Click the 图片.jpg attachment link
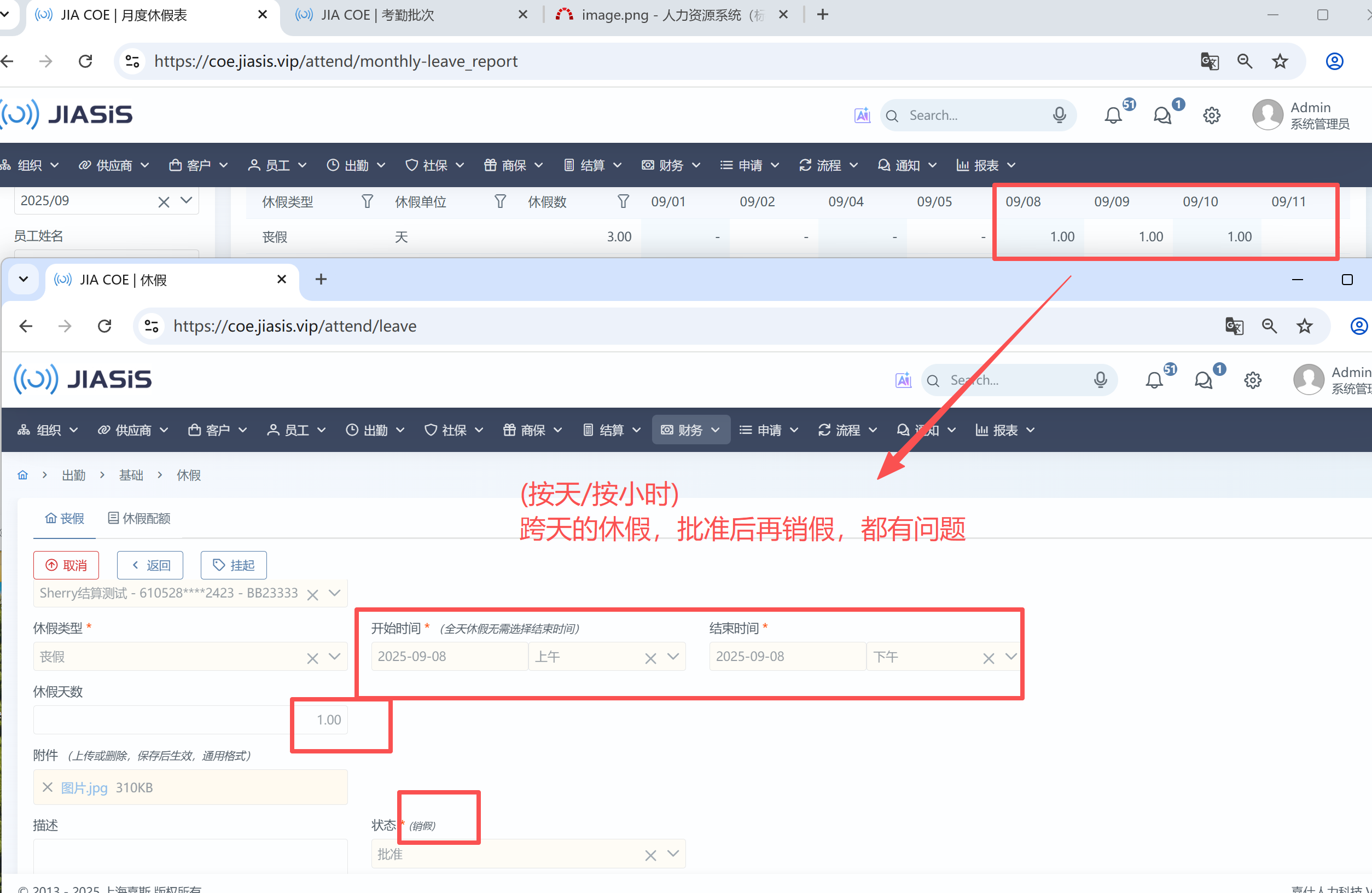1372x893 pixels. coord(84,787)
